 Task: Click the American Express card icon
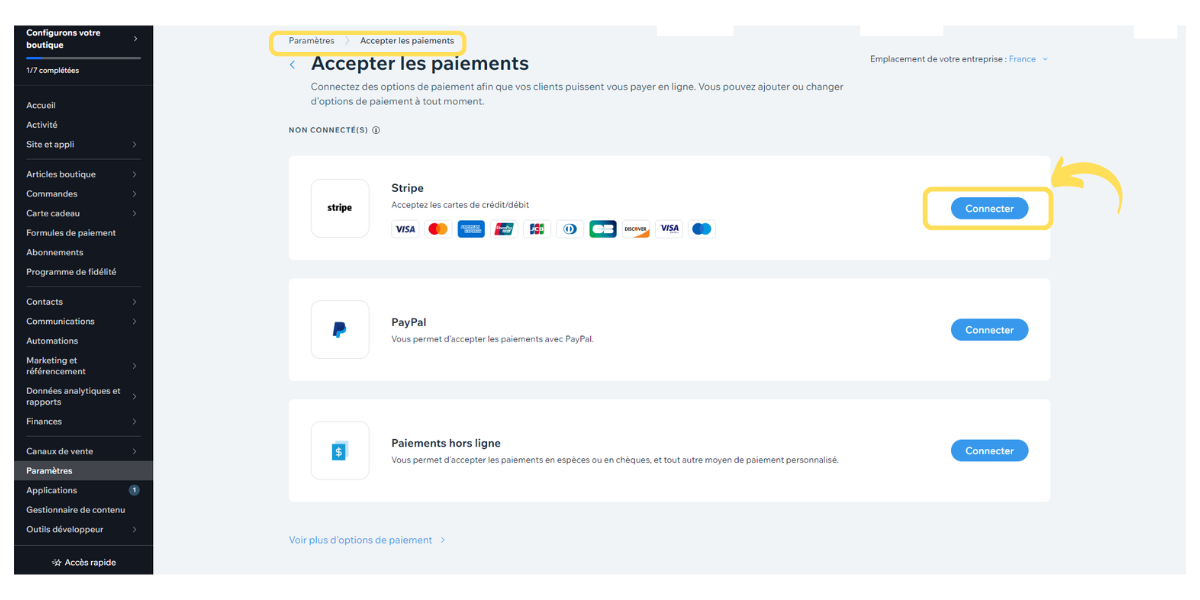[x=471, y=229]
